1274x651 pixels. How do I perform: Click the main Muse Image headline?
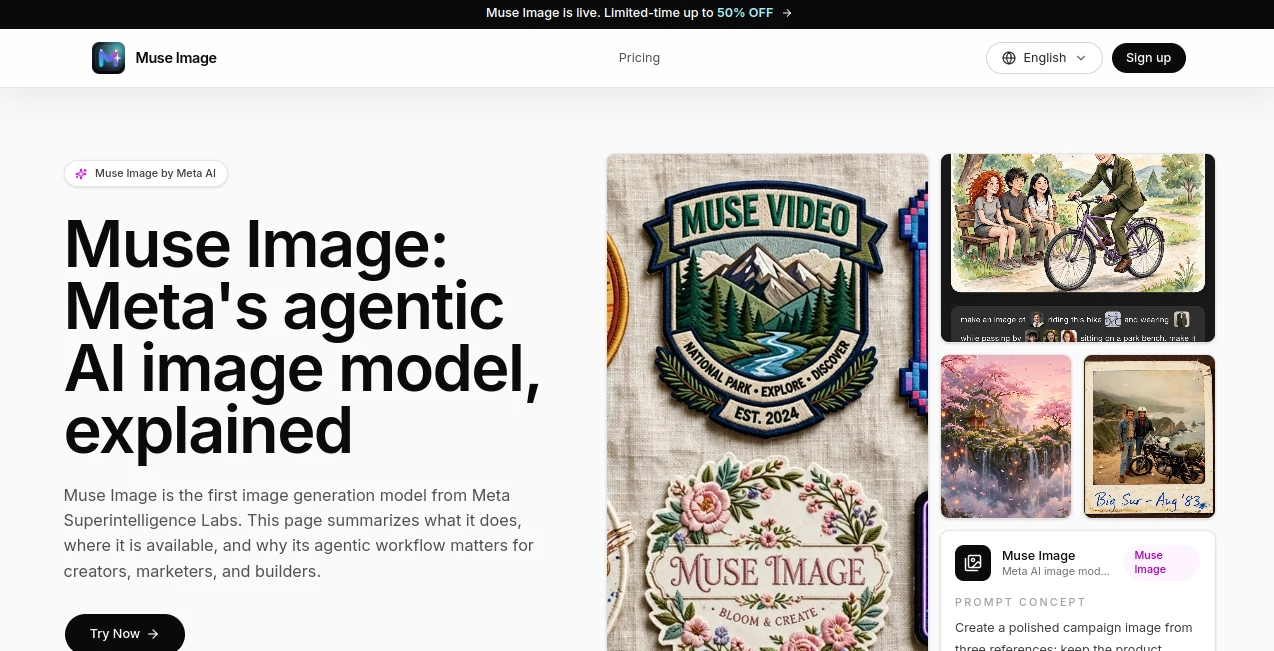click(302, 336)
